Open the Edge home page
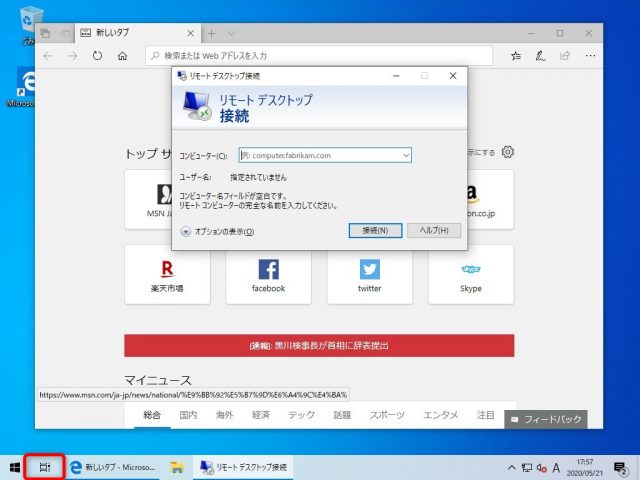This screenshot has height=480, width=640. (x=122, y=56)
